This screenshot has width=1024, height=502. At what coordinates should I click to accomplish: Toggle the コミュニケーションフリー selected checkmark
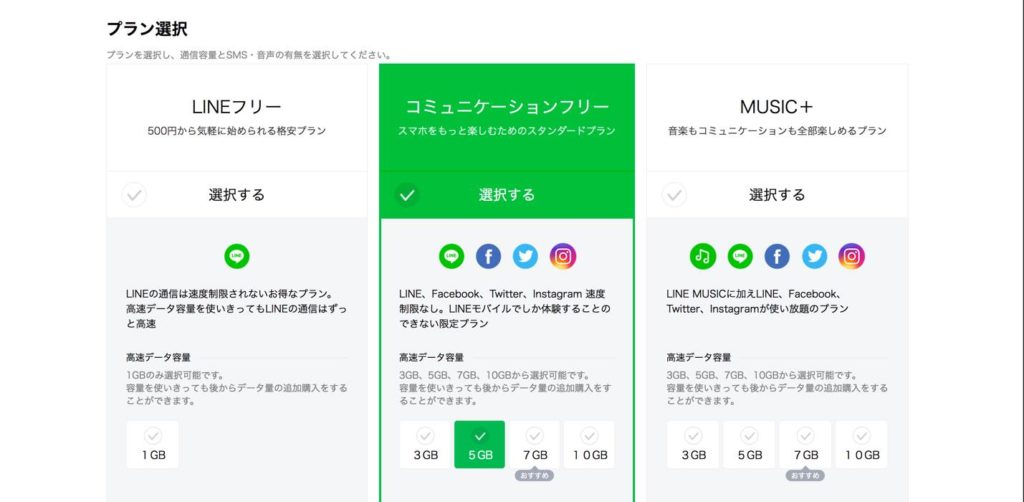(x=407, y=195)
